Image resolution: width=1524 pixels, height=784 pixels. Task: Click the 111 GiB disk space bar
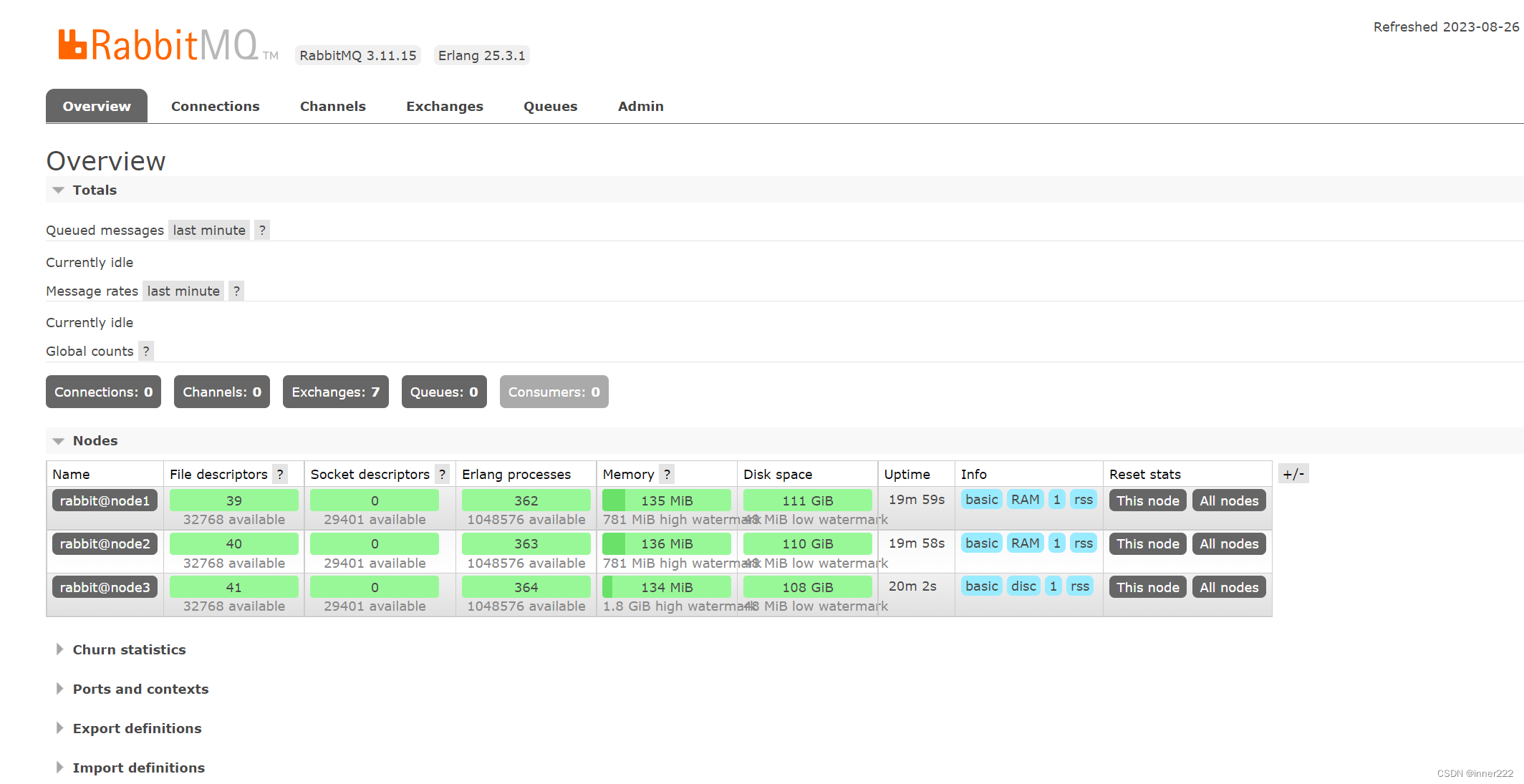(808, 500)
